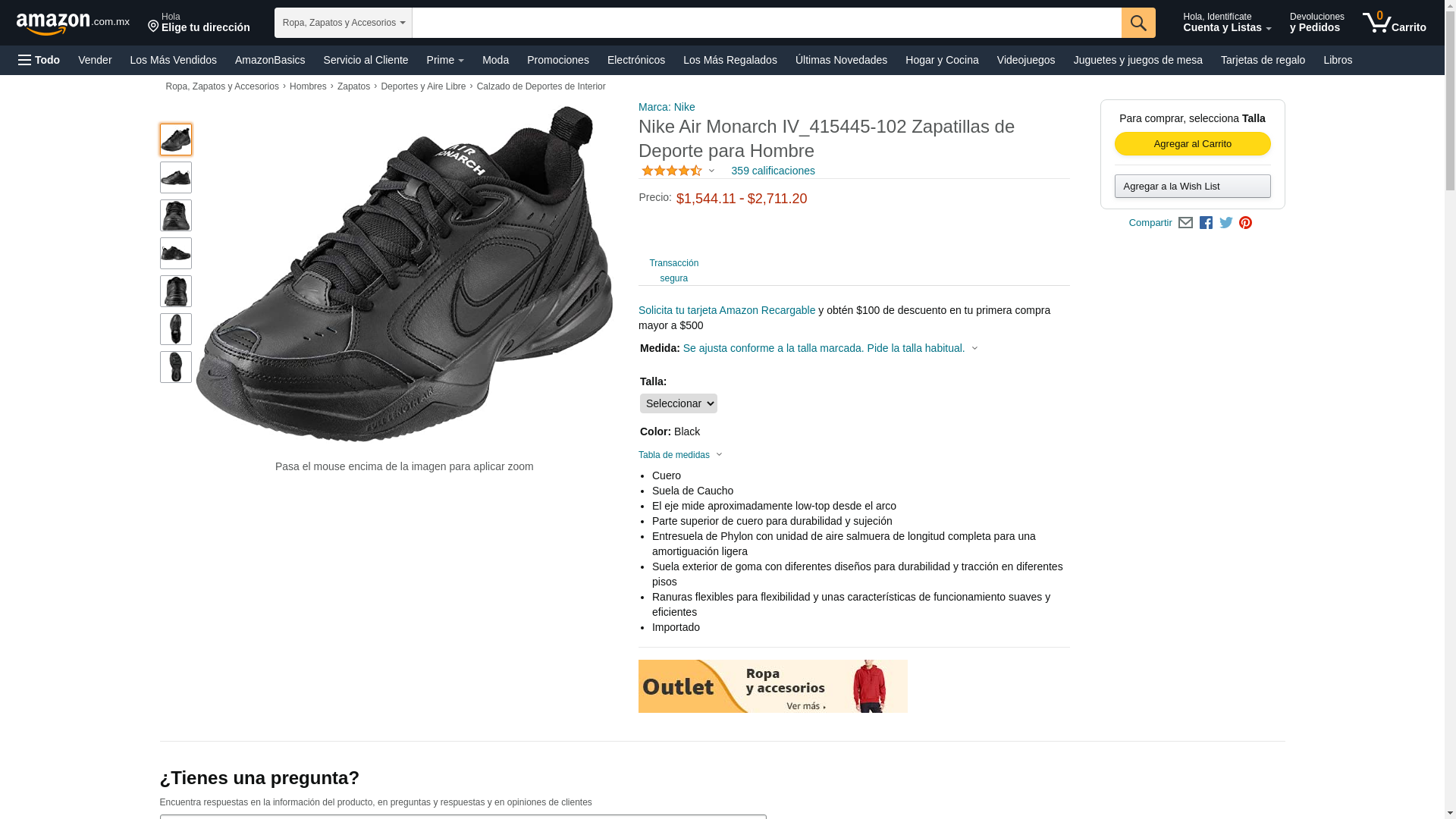Share product on Twitter
This screenshot has height=819, width=1456.
coord(1226,223)
